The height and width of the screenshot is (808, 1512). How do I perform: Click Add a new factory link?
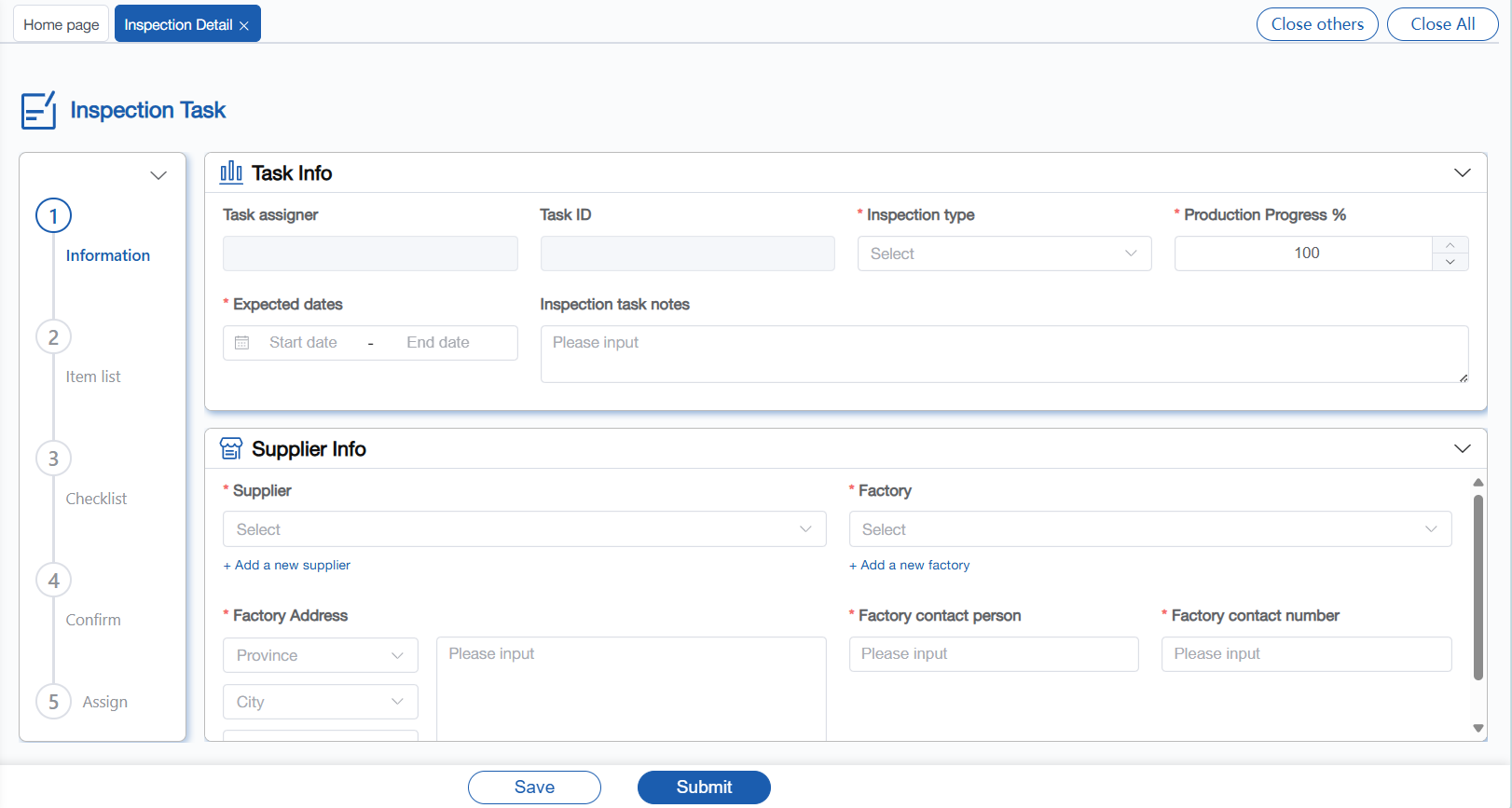pyautogui.click(x=910, y=565)
